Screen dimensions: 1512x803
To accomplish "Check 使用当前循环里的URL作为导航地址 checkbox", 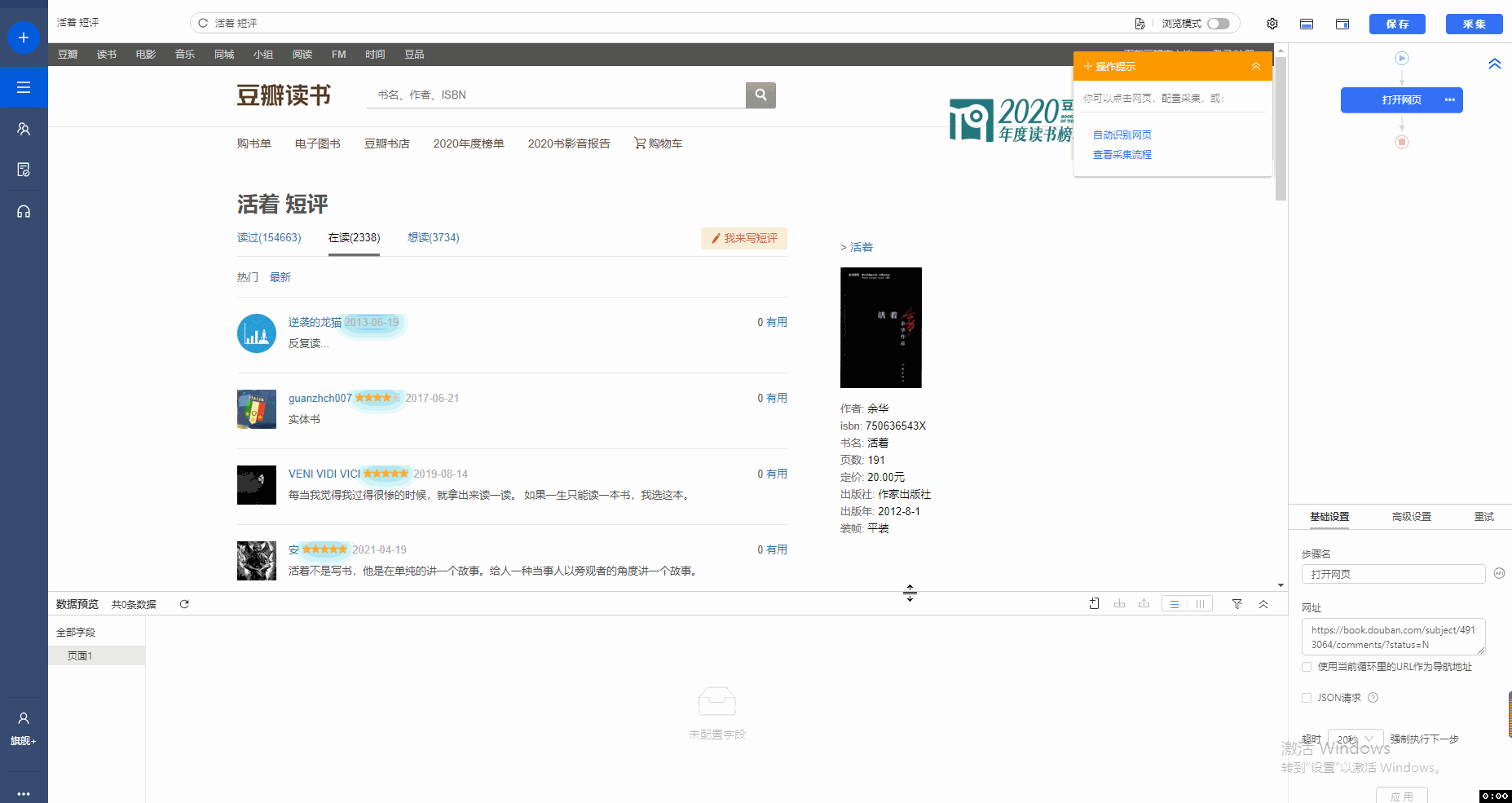I will click(1307, 667).
